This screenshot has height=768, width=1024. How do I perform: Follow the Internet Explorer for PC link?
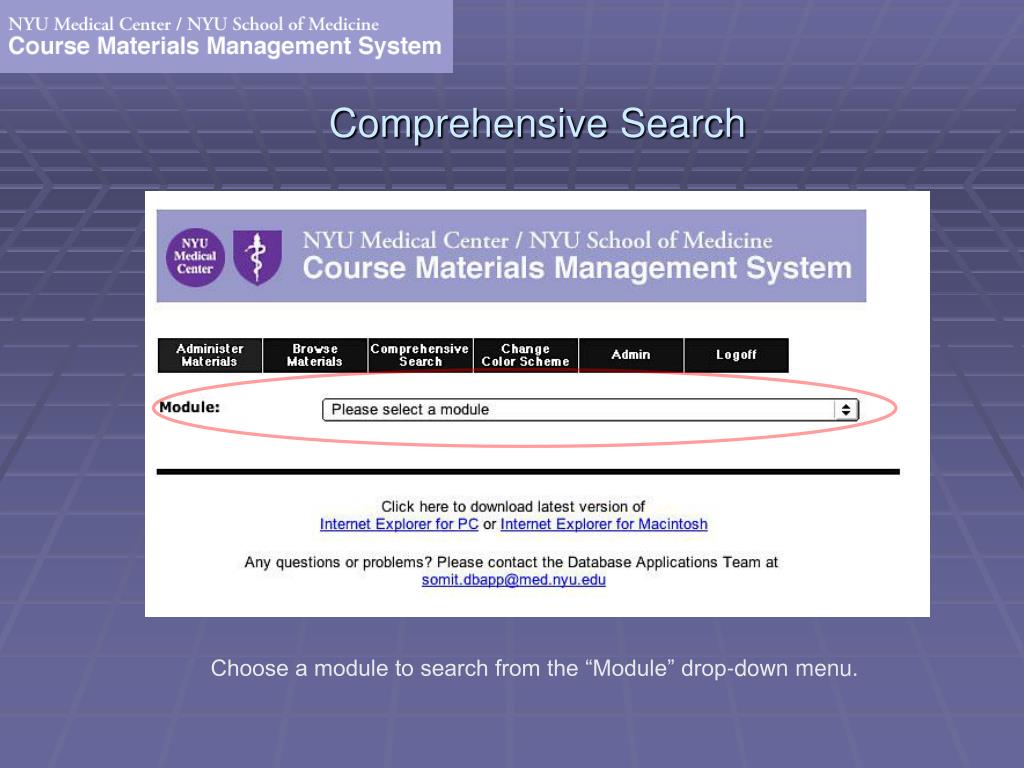point(399,524)
